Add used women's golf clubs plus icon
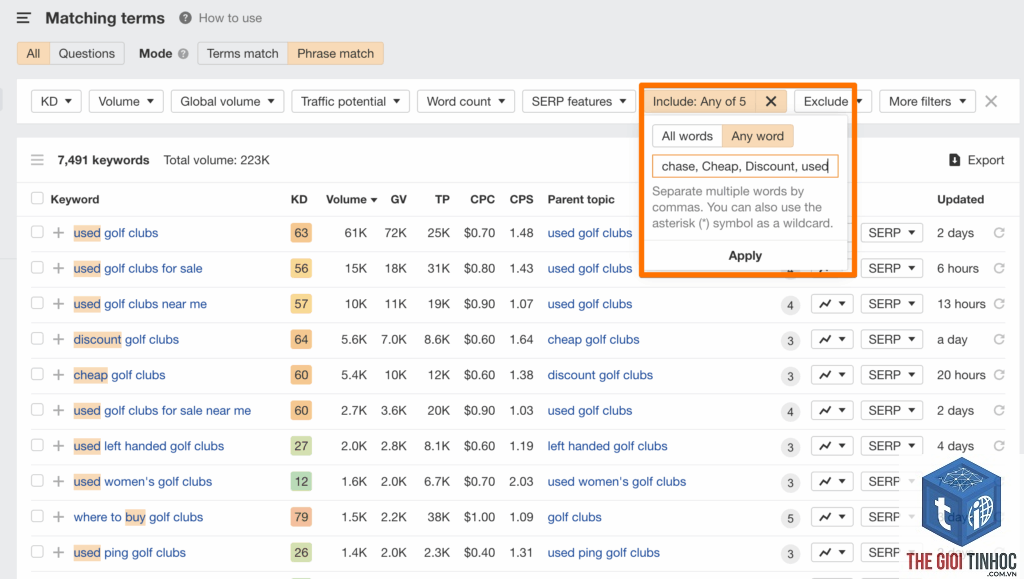This screenshot has width=1024, height=579. click(x=59, y=481)
